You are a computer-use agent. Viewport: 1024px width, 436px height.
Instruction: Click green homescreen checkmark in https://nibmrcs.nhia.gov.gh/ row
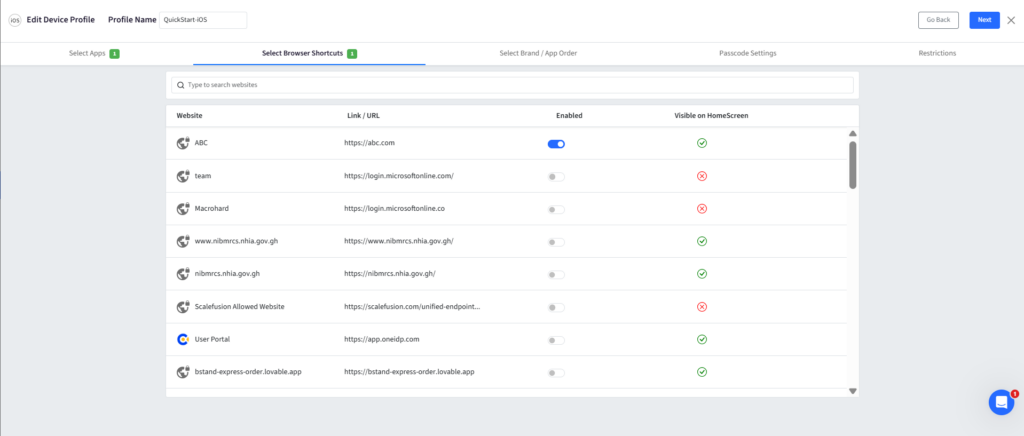pos(702,273)
